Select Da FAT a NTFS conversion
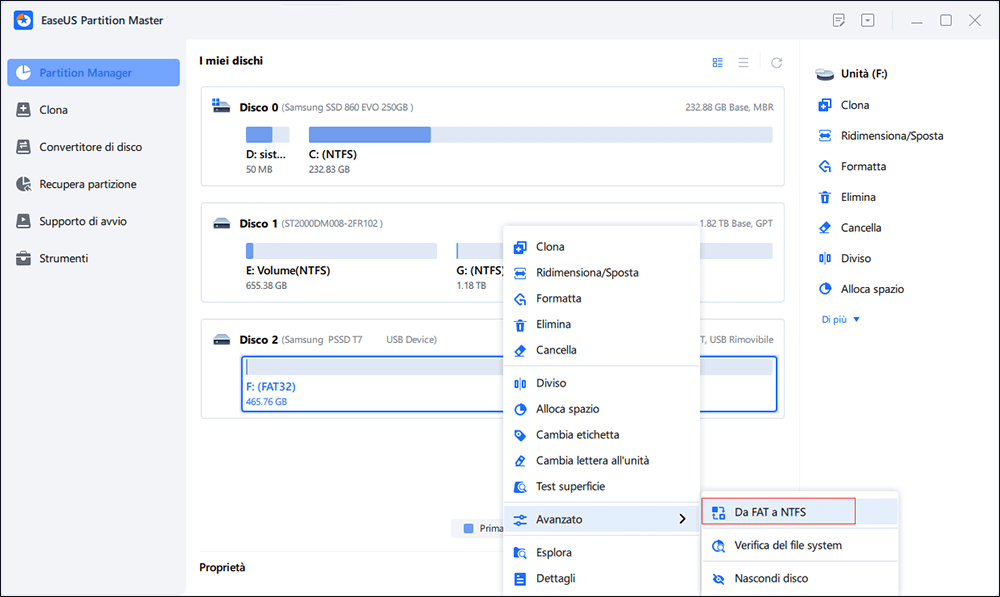This screenshot has width=1000, height=597. (800, 512)
